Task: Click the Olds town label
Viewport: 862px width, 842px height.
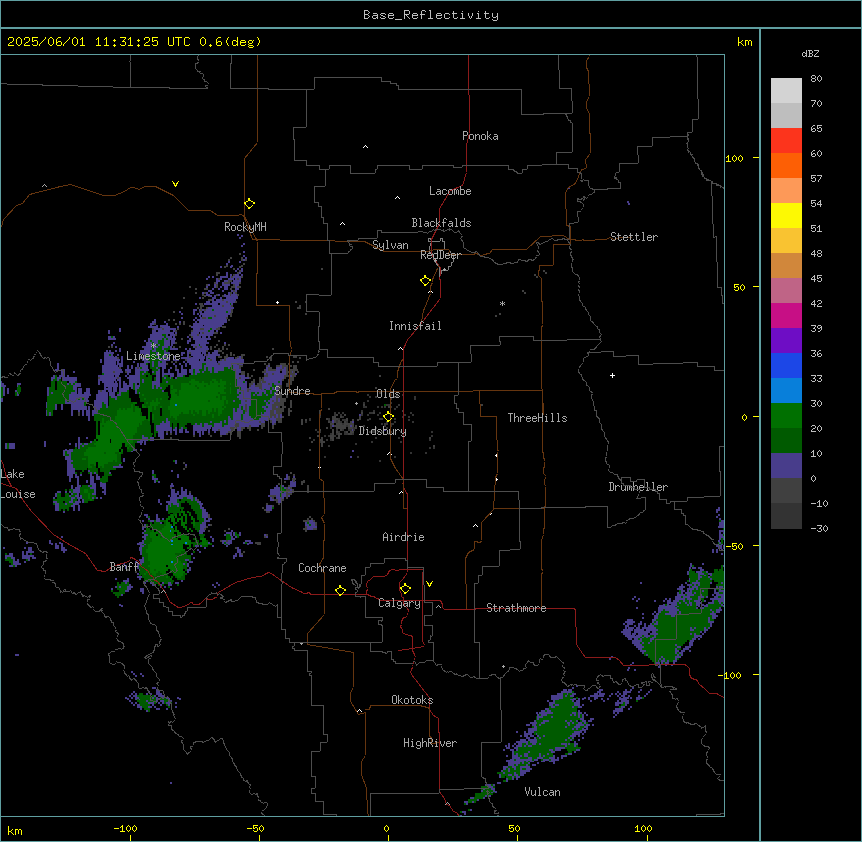Action: click(388, 394)
